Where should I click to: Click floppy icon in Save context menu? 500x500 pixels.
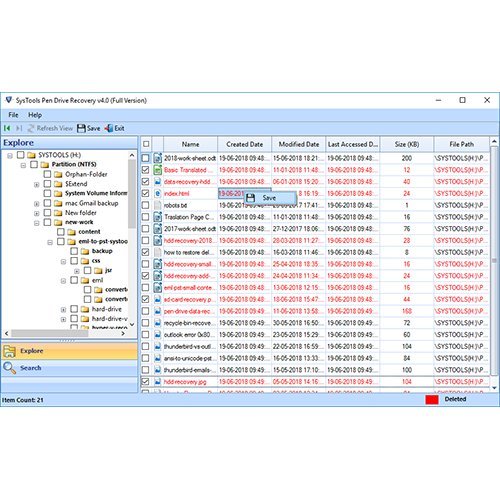(x=251, y=198)
